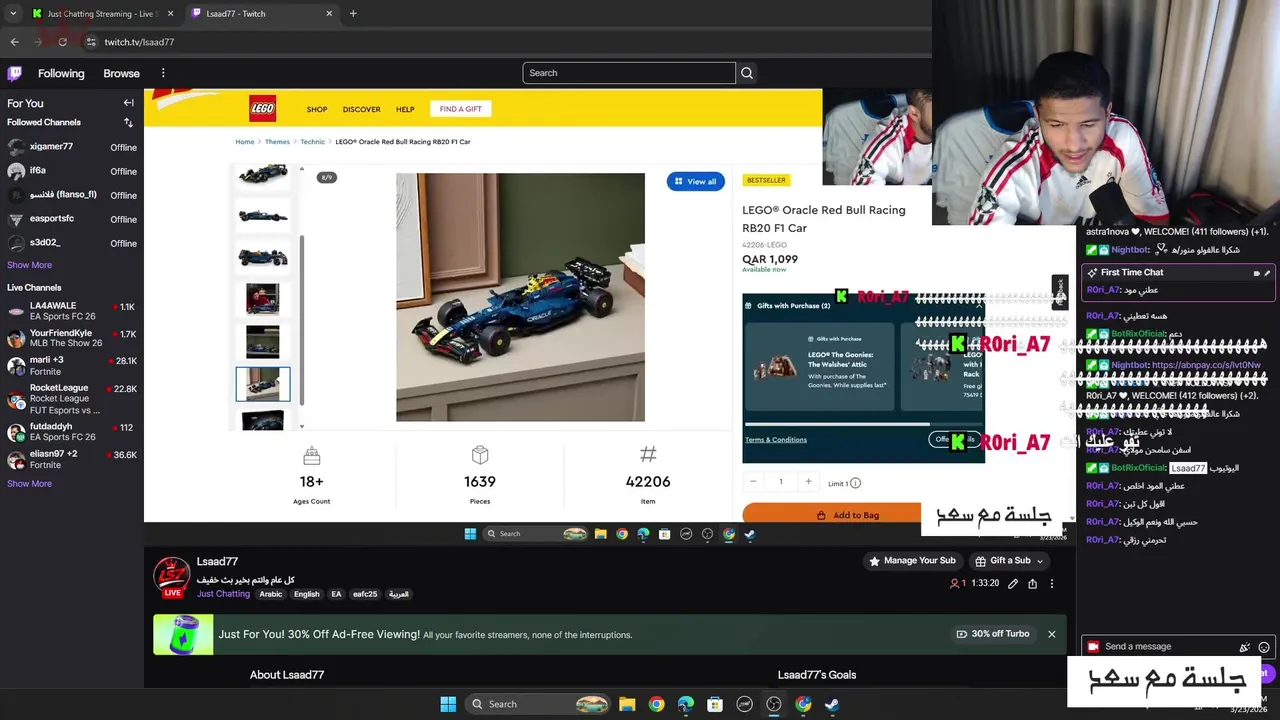The width and height of the screenshot is (1280, 720).
Task: Open Microsoft Store from taskbar
Action: click(x=715, y=704)
